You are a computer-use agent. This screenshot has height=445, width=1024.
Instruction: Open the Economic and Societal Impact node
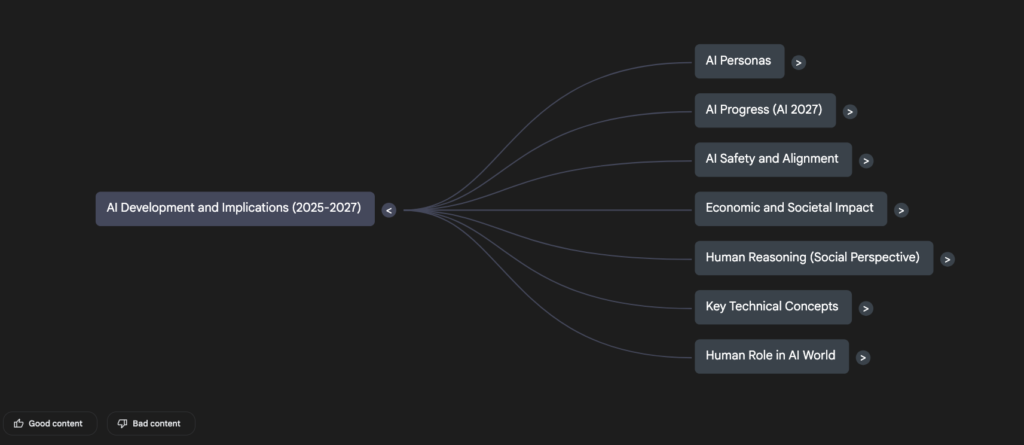791,209
